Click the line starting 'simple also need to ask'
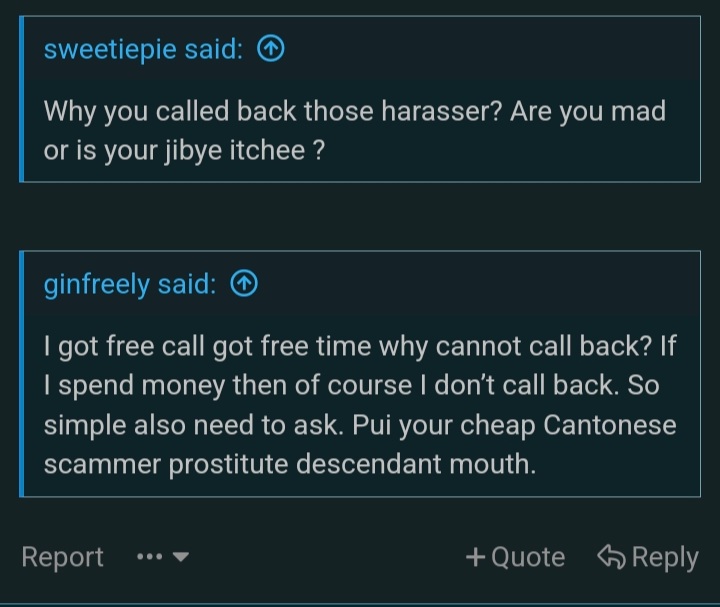This screenshot has width=720, height=607. click(x=359, y=424)
